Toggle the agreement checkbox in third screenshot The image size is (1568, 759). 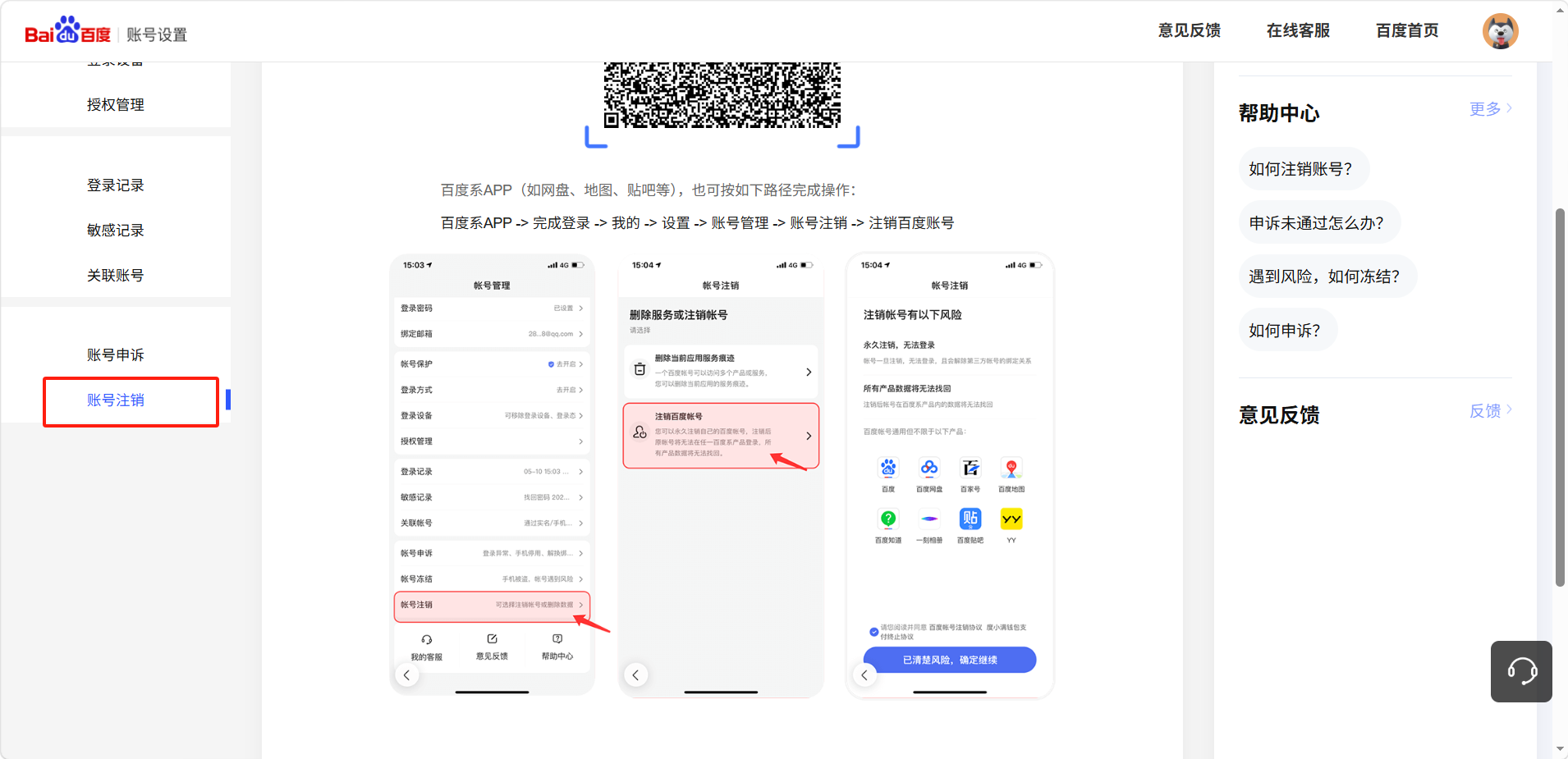(873, 632)
